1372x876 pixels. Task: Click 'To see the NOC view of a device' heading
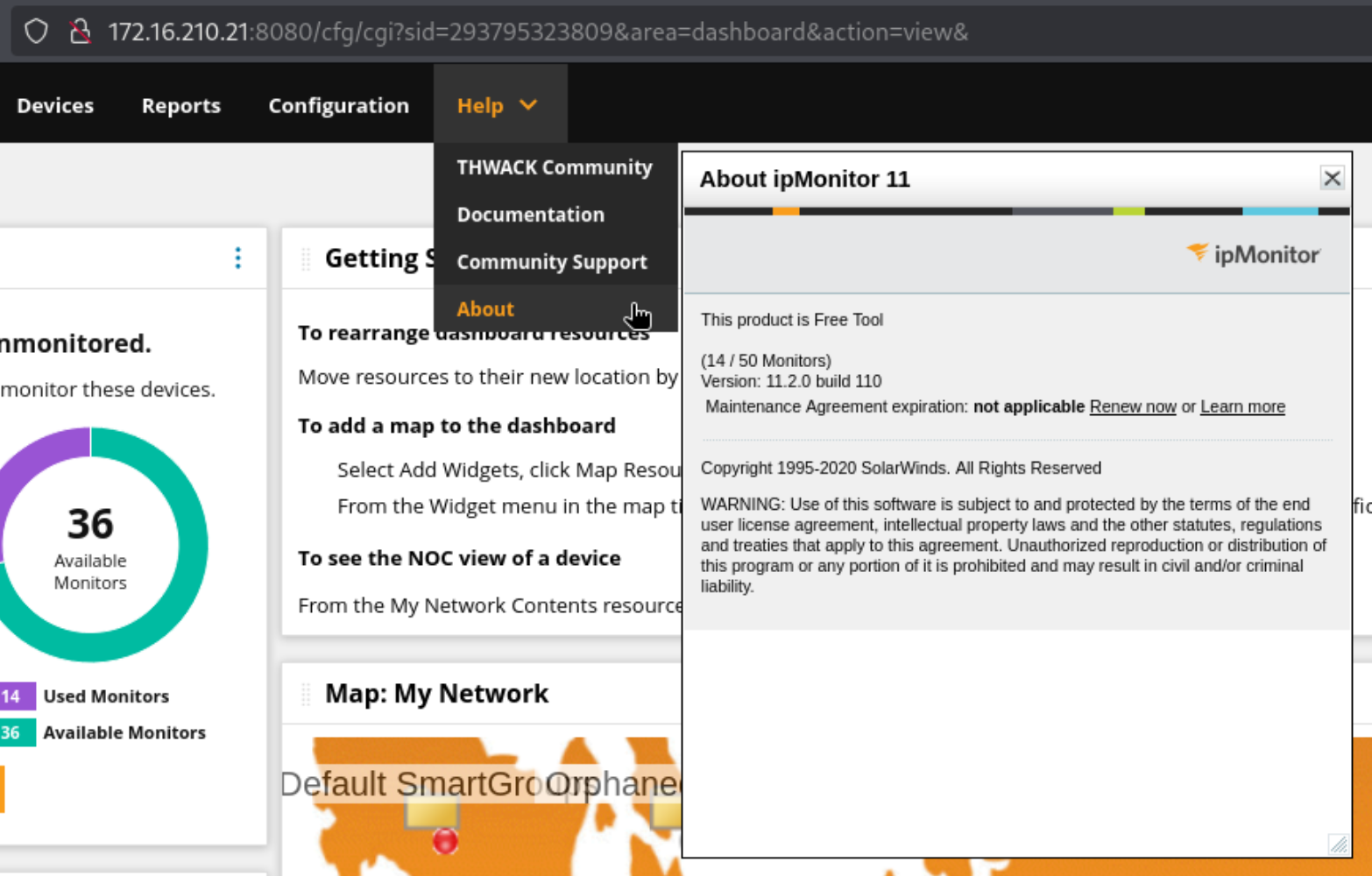tap(459, 558)
